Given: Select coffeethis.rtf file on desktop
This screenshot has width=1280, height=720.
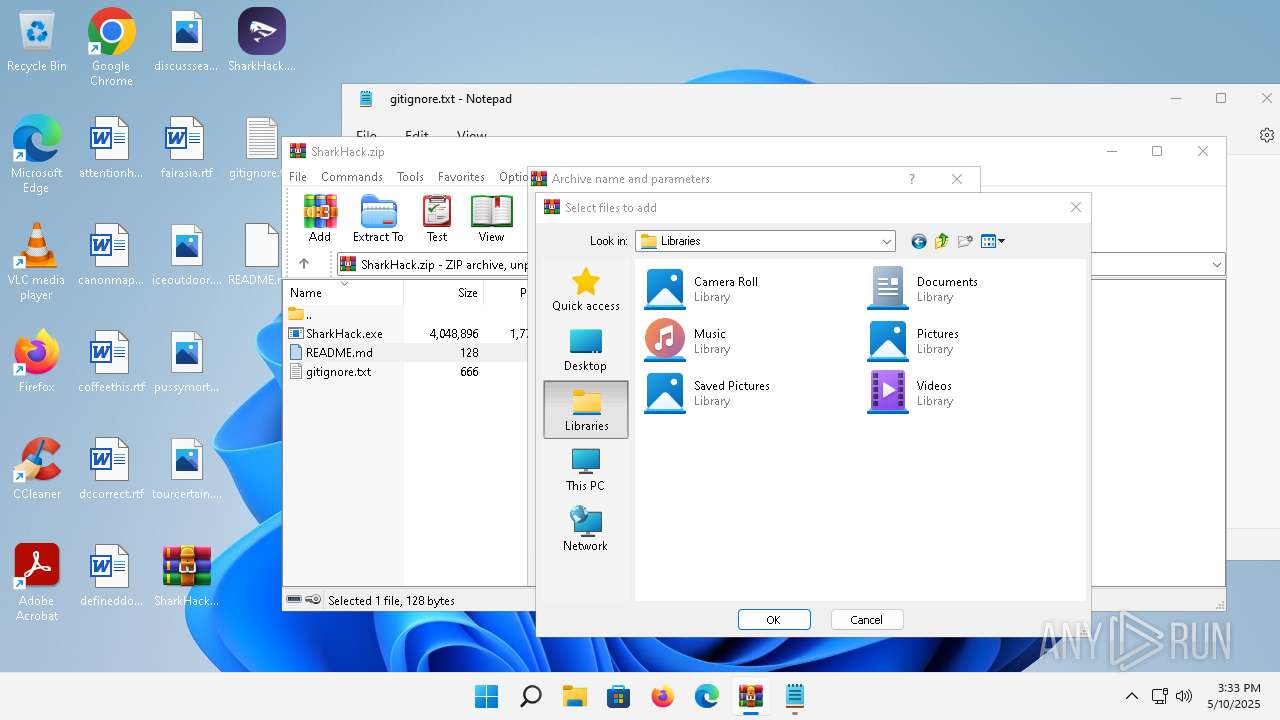Looking at the screenshot, I should coord(111,361).
